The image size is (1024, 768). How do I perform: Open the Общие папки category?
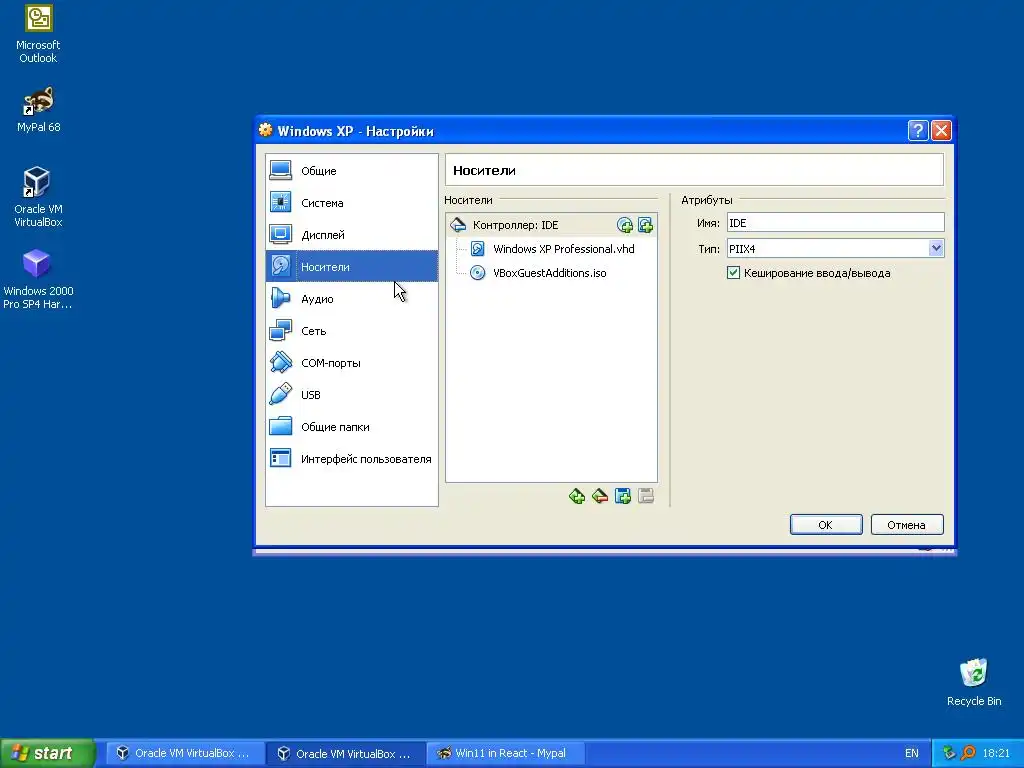pyautogui.click(x=351, y=426)
